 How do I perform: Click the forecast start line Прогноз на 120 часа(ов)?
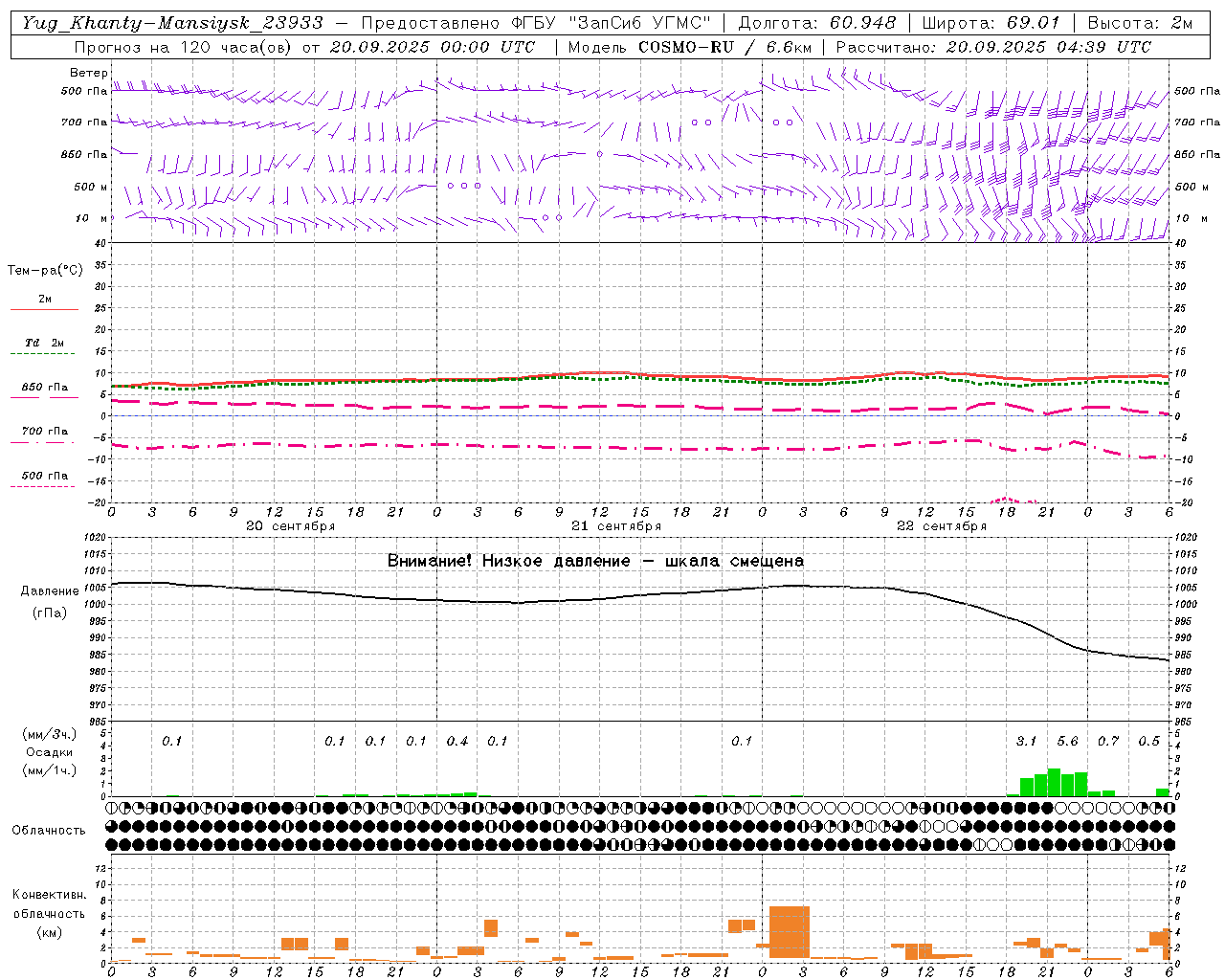point(182,47)
